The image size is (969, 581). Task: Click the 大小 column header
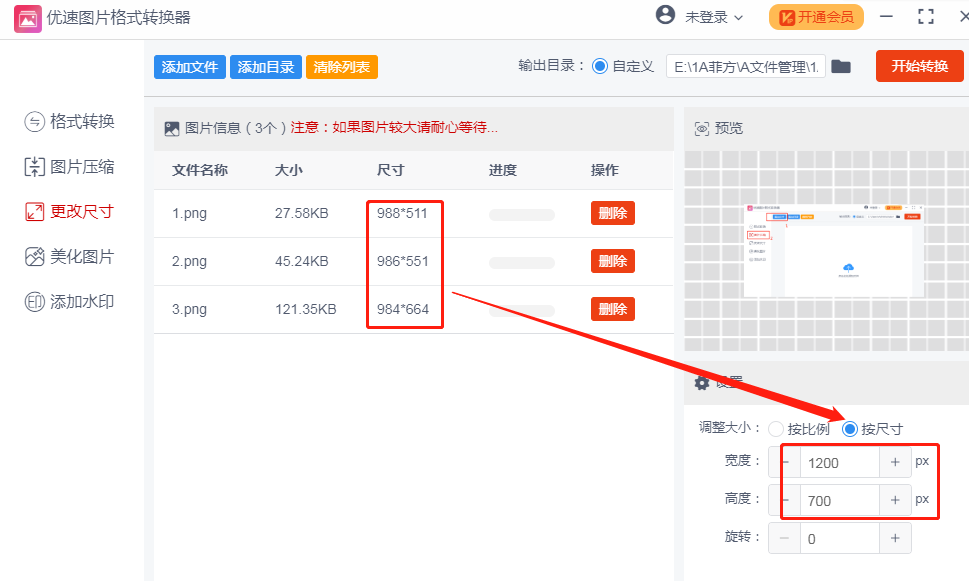[289, 170]
